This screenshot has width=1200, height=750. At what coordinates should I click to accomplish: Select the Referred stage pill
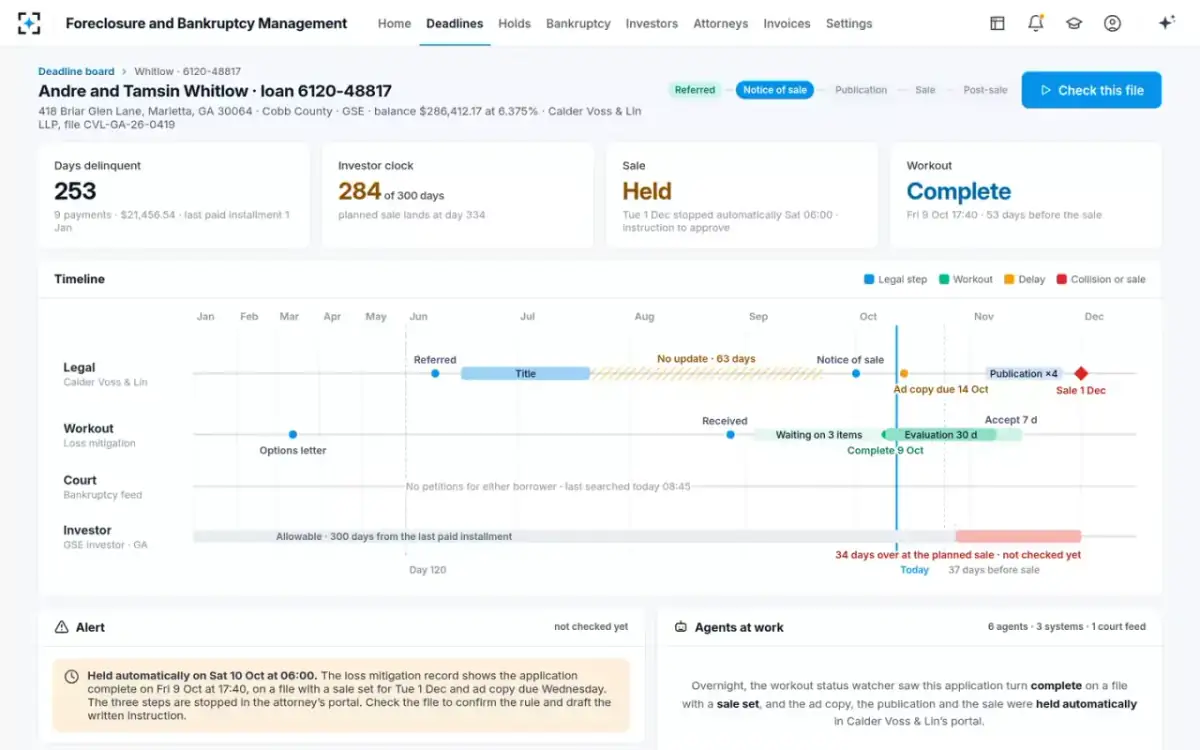click(x=695, y=90)
